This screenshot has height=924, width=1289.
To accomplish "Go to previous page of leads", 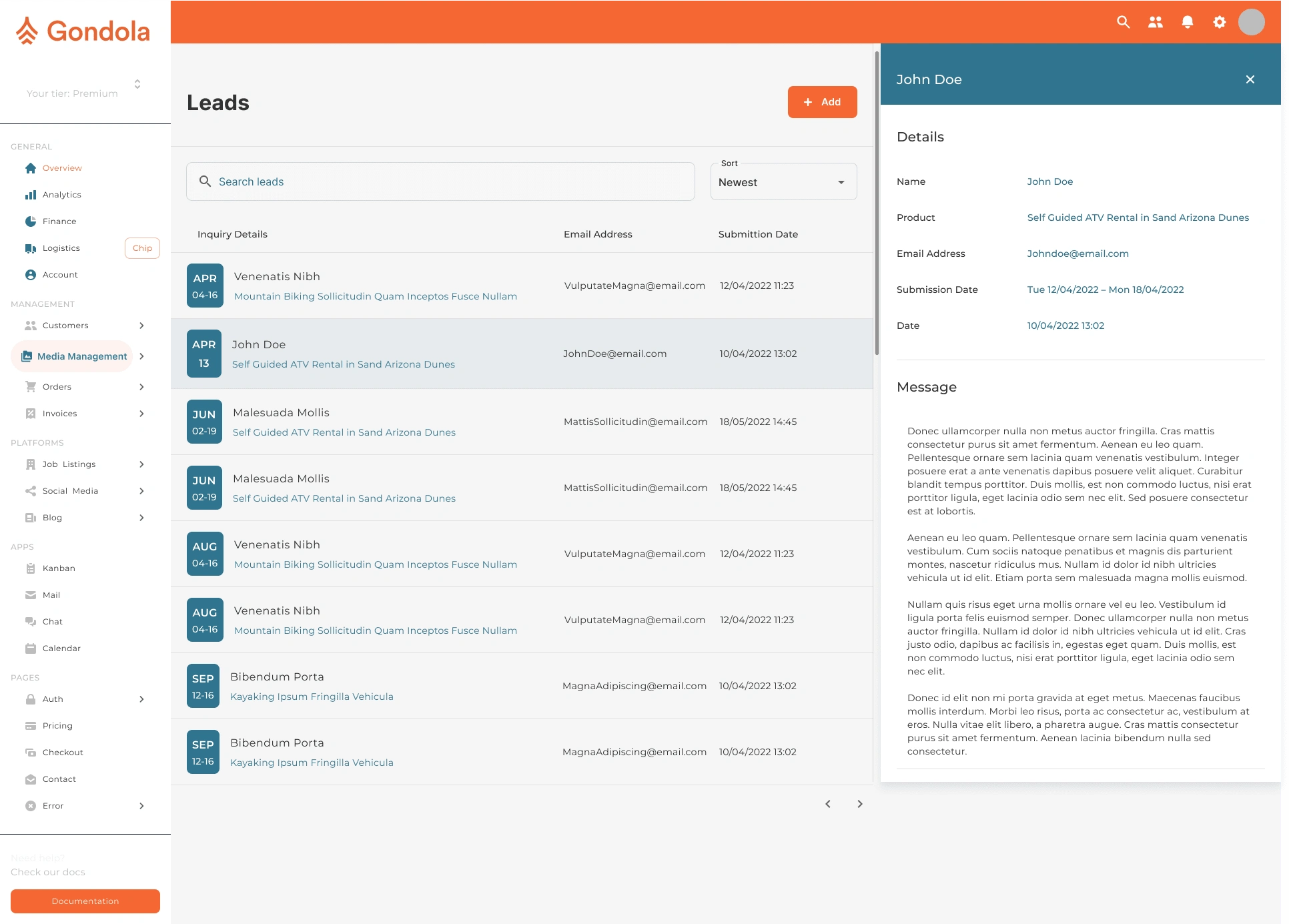I will [828, 804].
